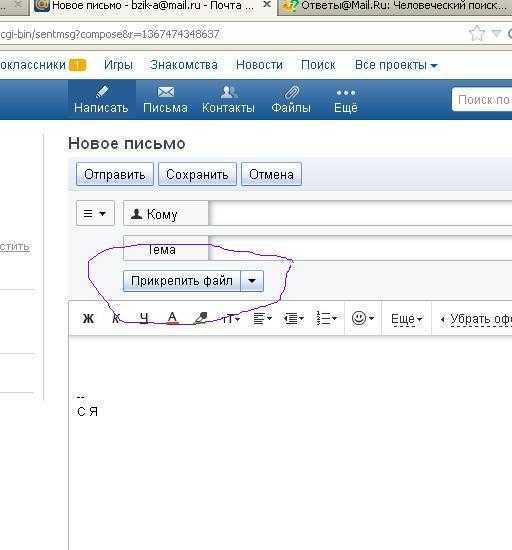Screen dimensions: 512x550
Task: Open indent options dropdown
Action: coord(294,319)
